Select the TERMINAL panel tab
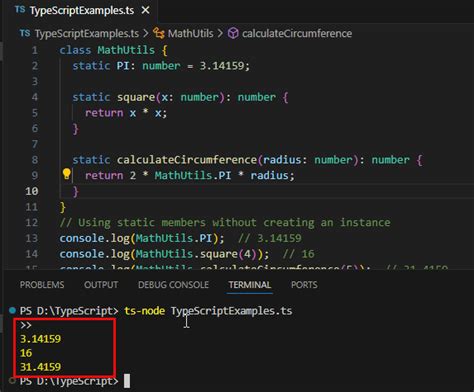 250,285
